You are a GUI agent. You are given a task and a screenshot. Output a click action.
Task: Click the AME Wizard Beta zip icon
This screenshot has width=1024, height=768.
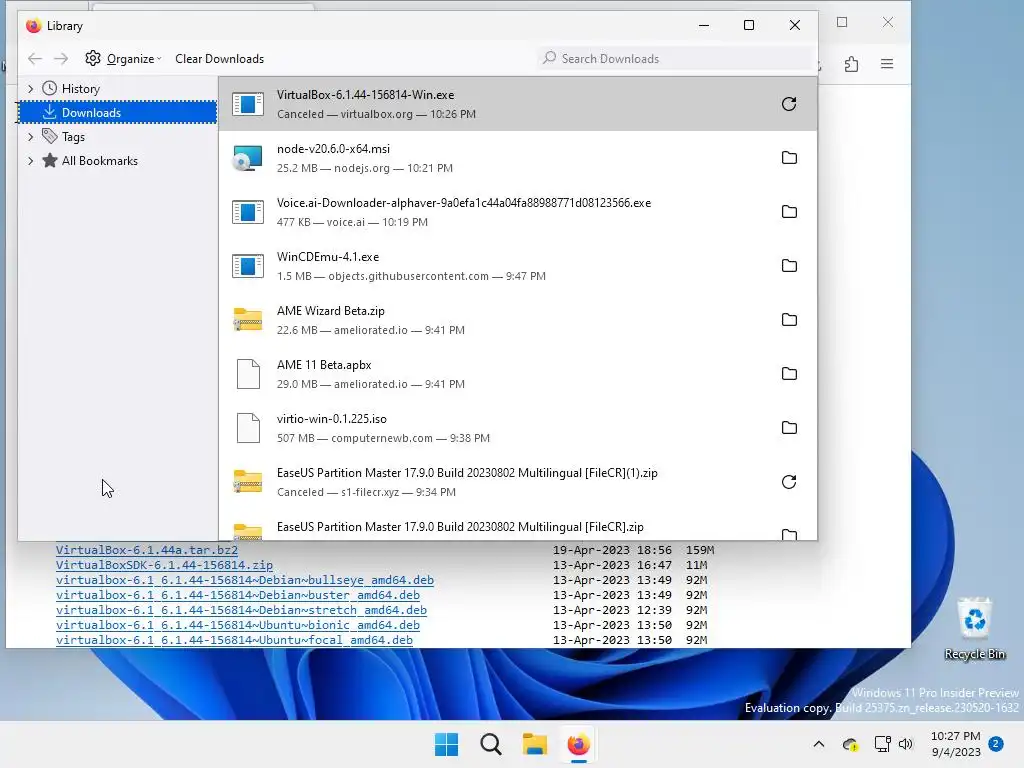248,319
